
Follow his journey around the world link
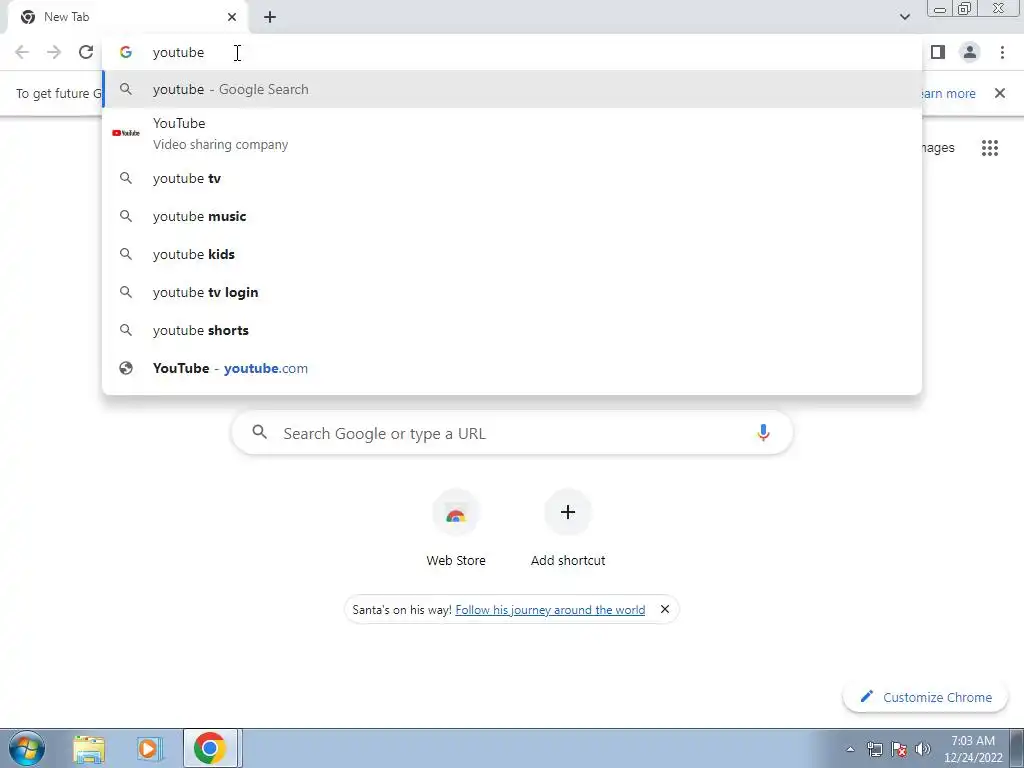[x=550, y=609]
